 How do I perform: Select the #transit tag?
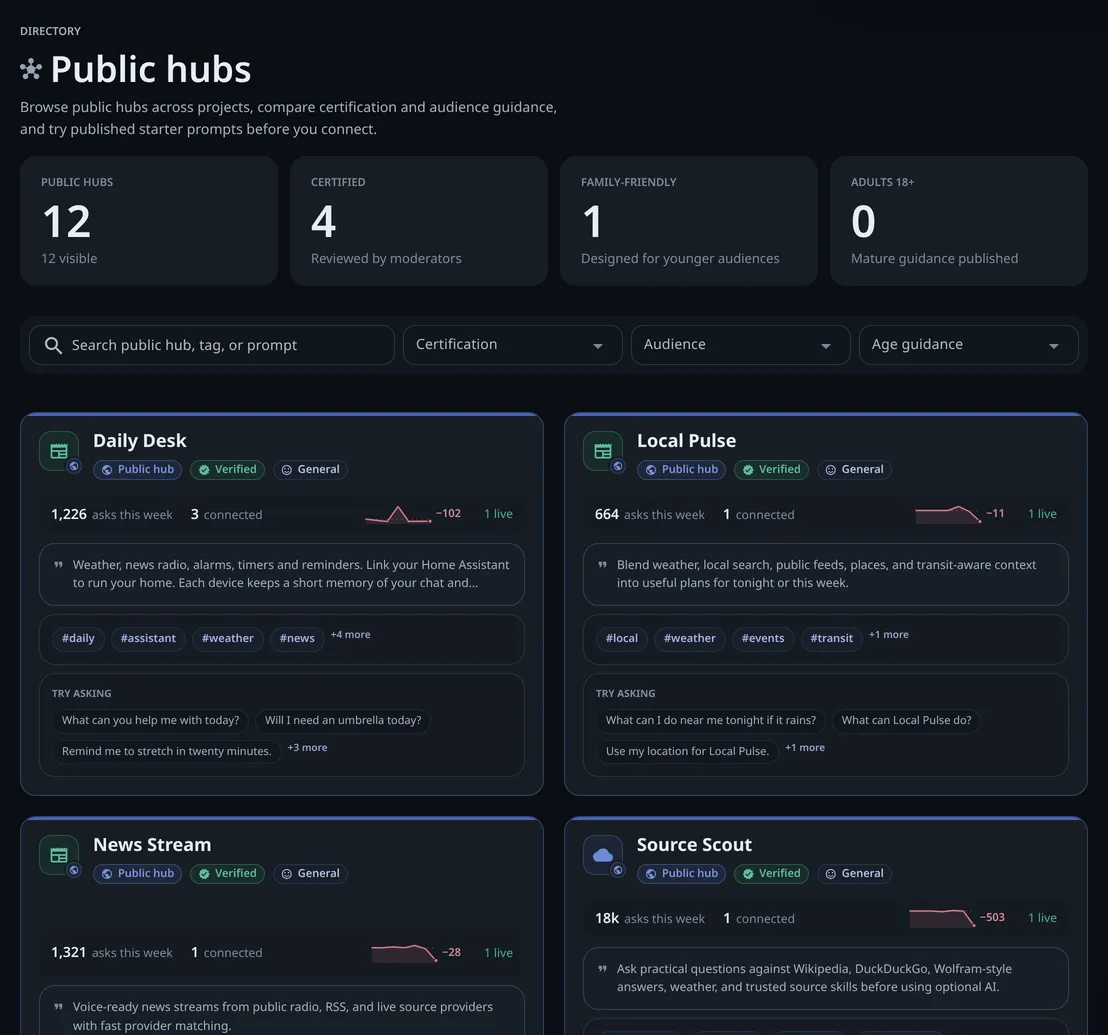(x=832, y=639)
